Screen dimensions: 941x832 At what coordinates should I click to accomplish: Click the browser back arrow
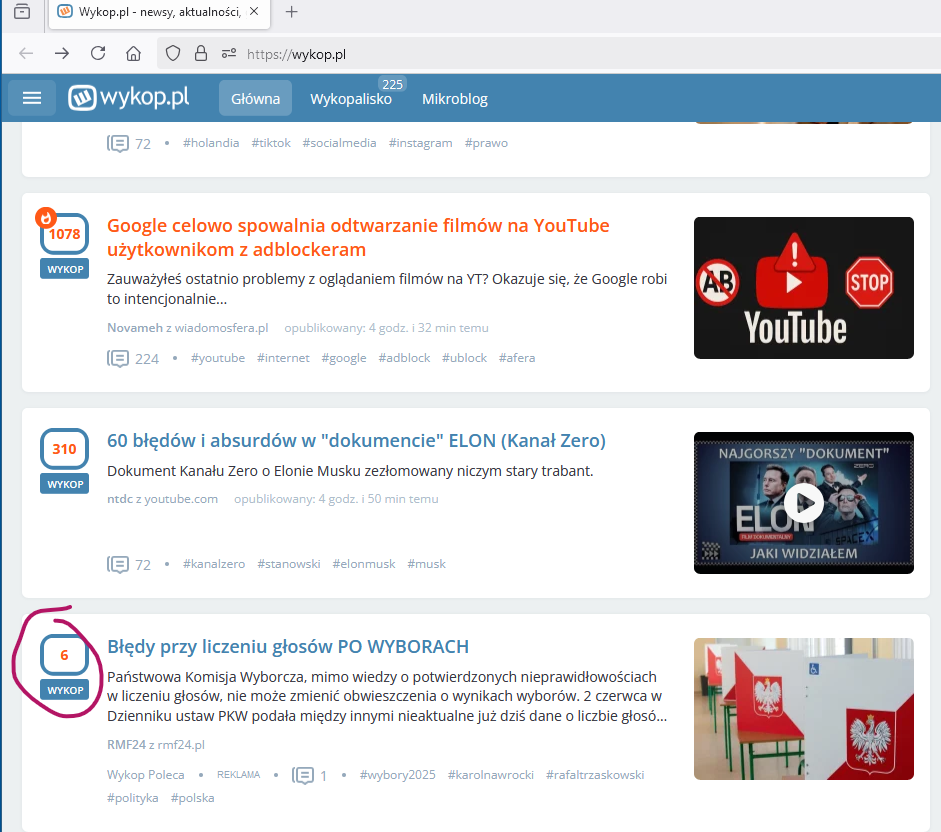27,54
